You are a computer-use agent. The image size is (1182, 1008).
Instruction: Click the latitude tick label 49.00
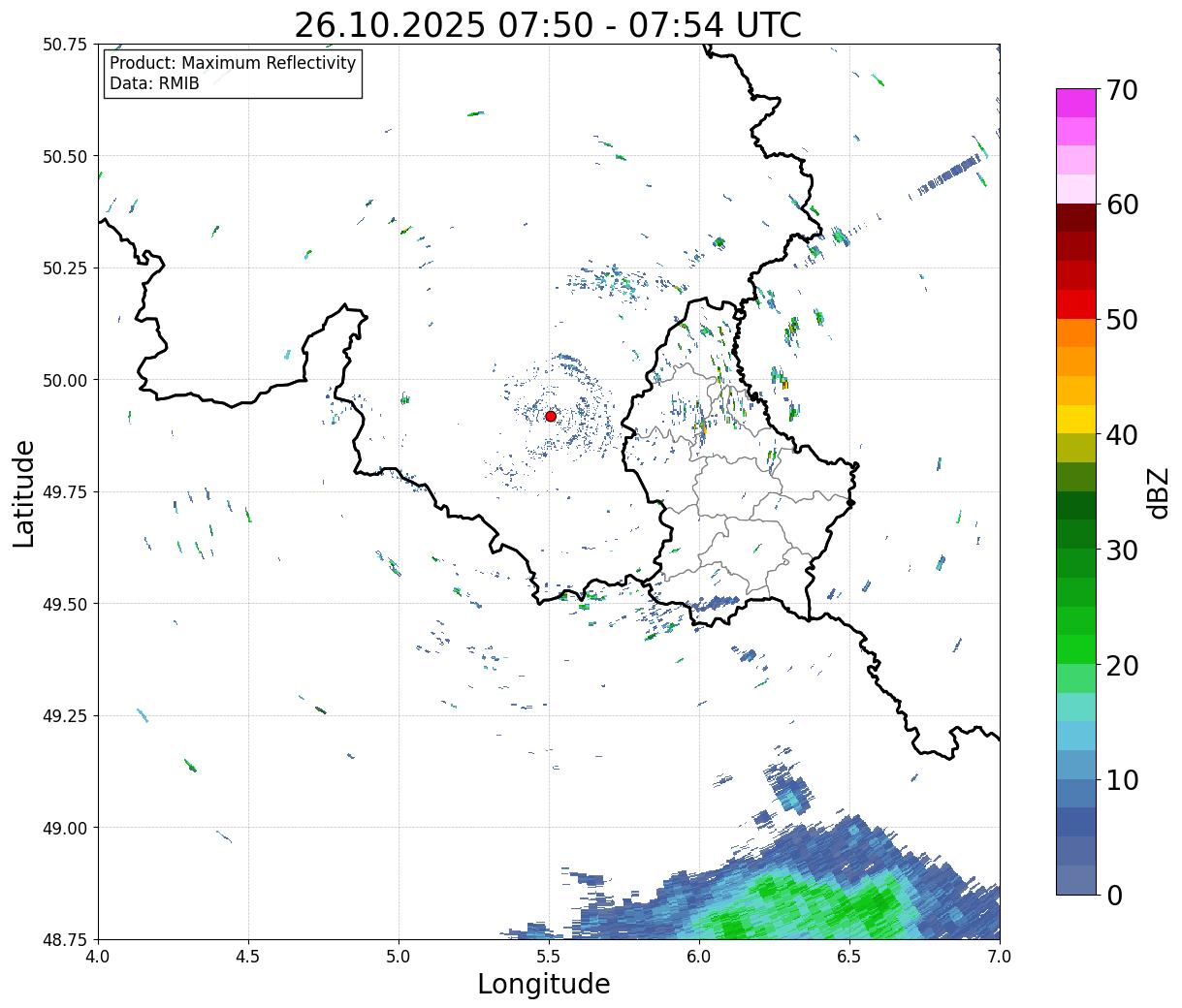(65, 828)
